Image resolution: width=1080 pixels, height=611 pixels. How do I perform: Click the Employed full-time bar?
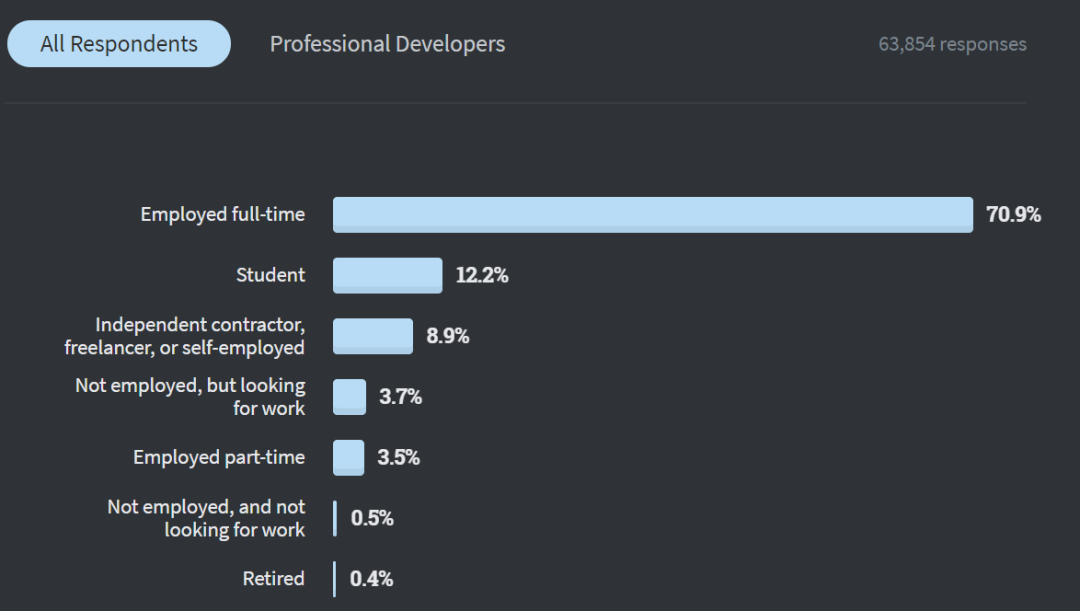[652, 215]
